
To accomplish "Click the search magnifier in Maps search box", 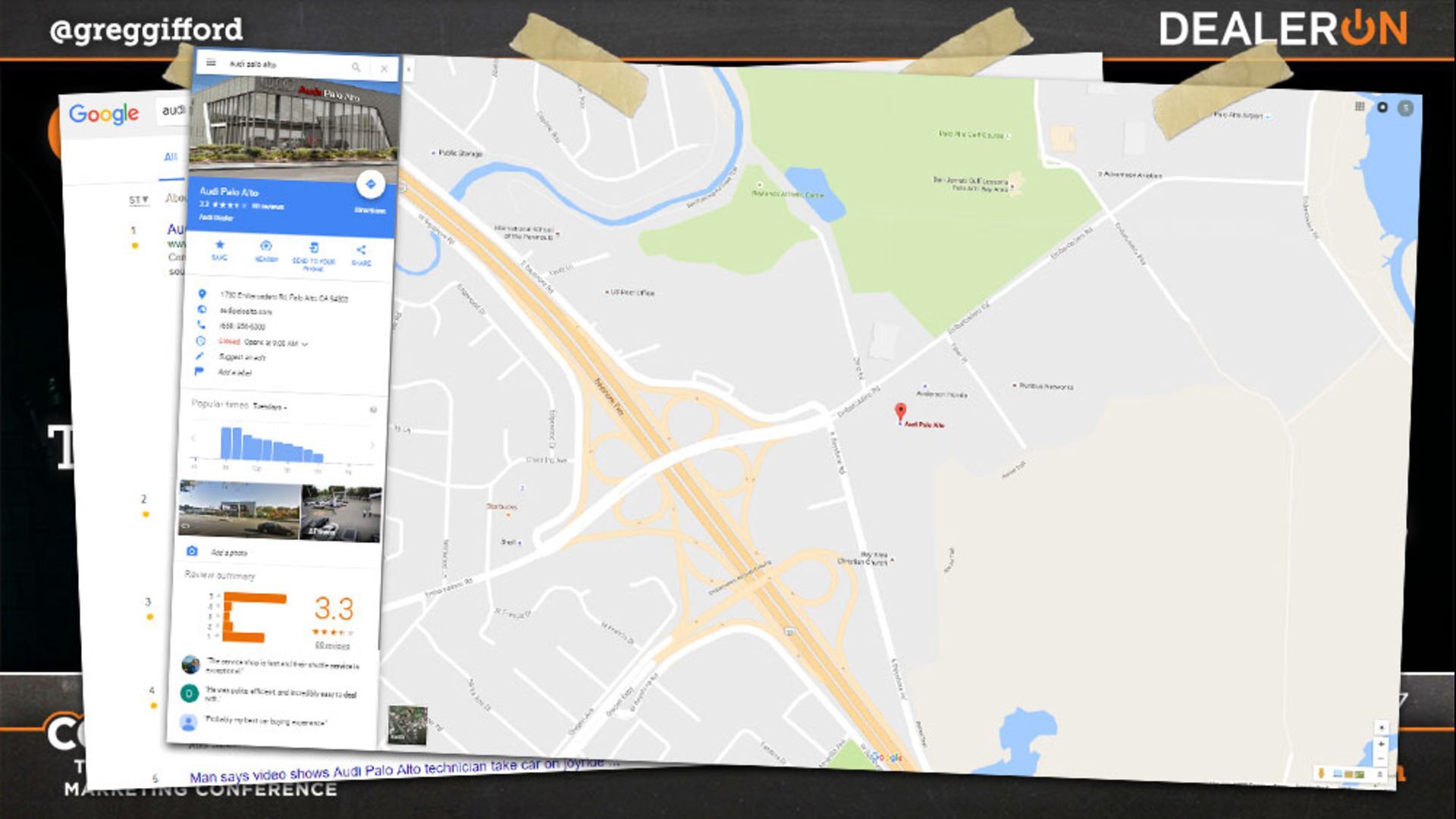I will 356,67.
